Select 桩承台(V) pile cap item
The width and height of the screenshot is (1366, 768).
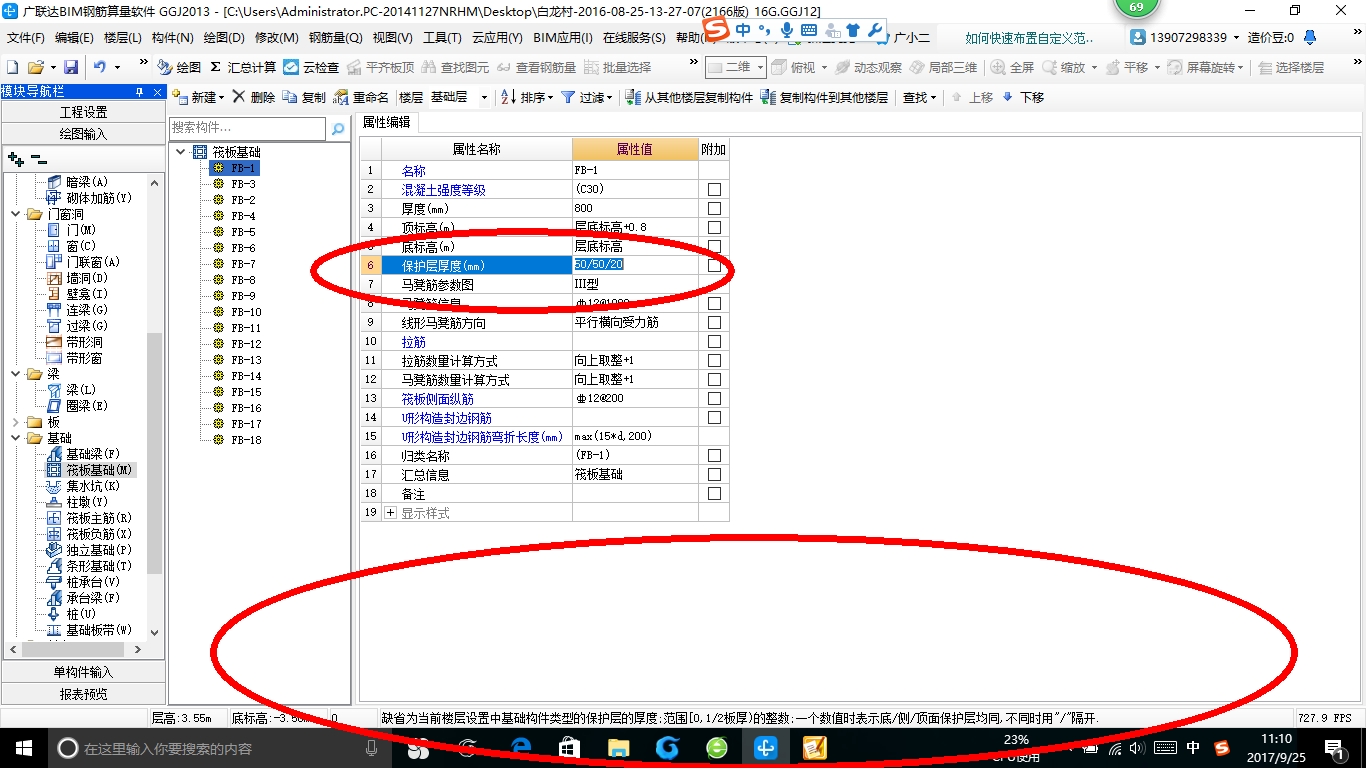(84, 582)
